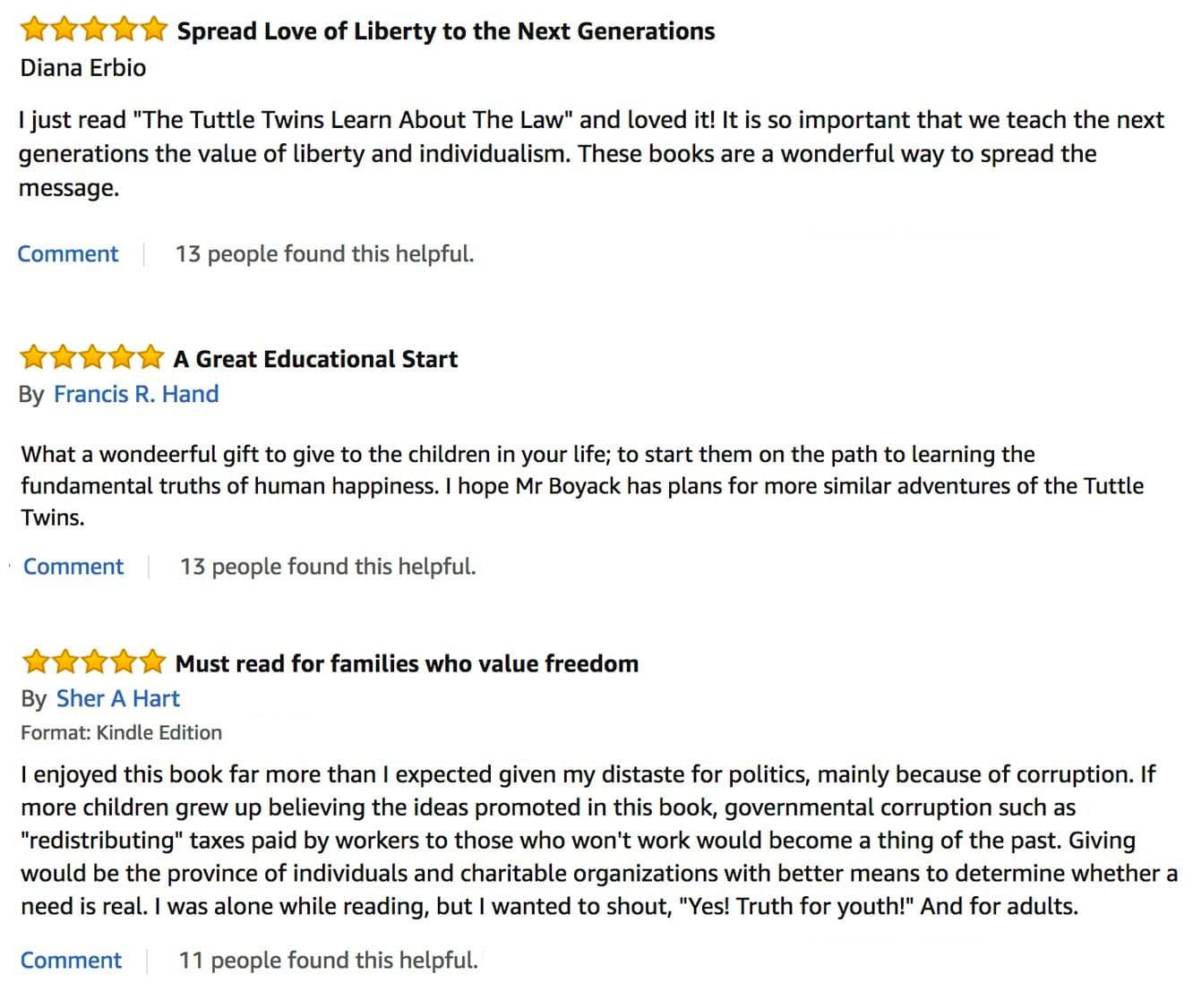Click the fifth star of Sher A Hart's rating
Image resolution: width=1193 pixels, height=1008 pixels.
[152, 662]
